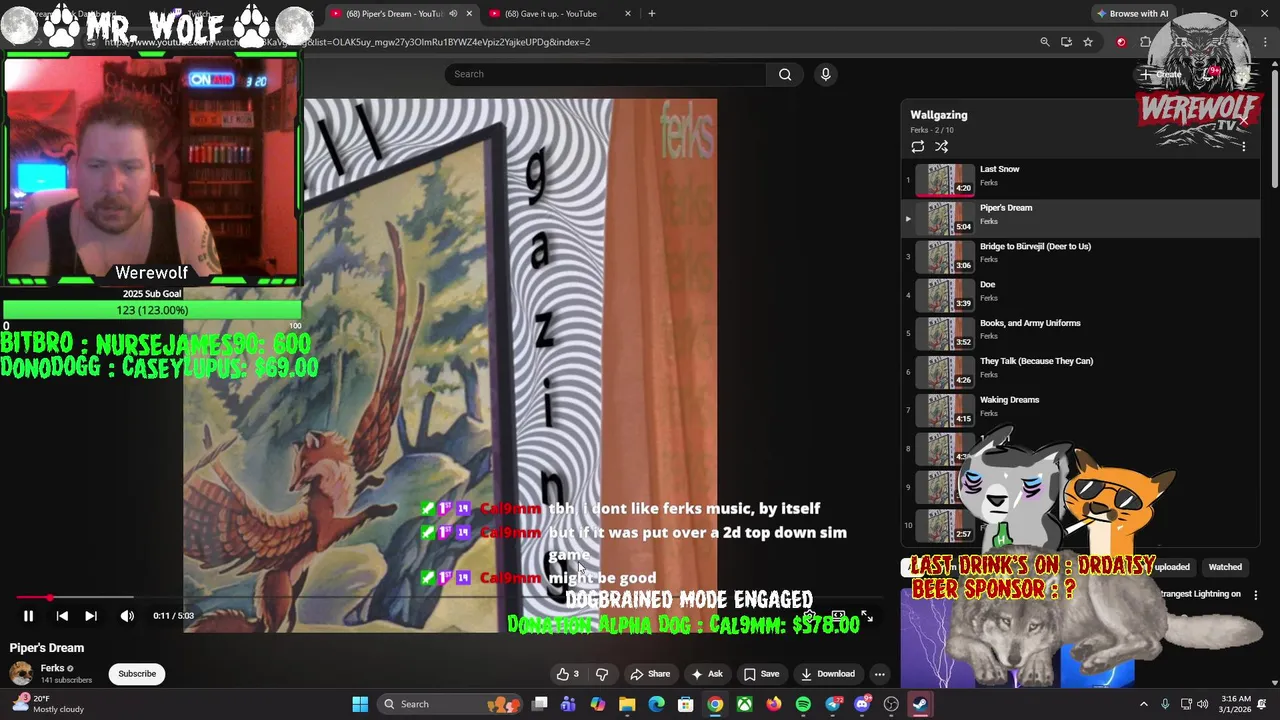Image resolution: width=1280 pixels, height=720 pixels.
Task: Open the Ferks channel avatar
Action: 21,673
